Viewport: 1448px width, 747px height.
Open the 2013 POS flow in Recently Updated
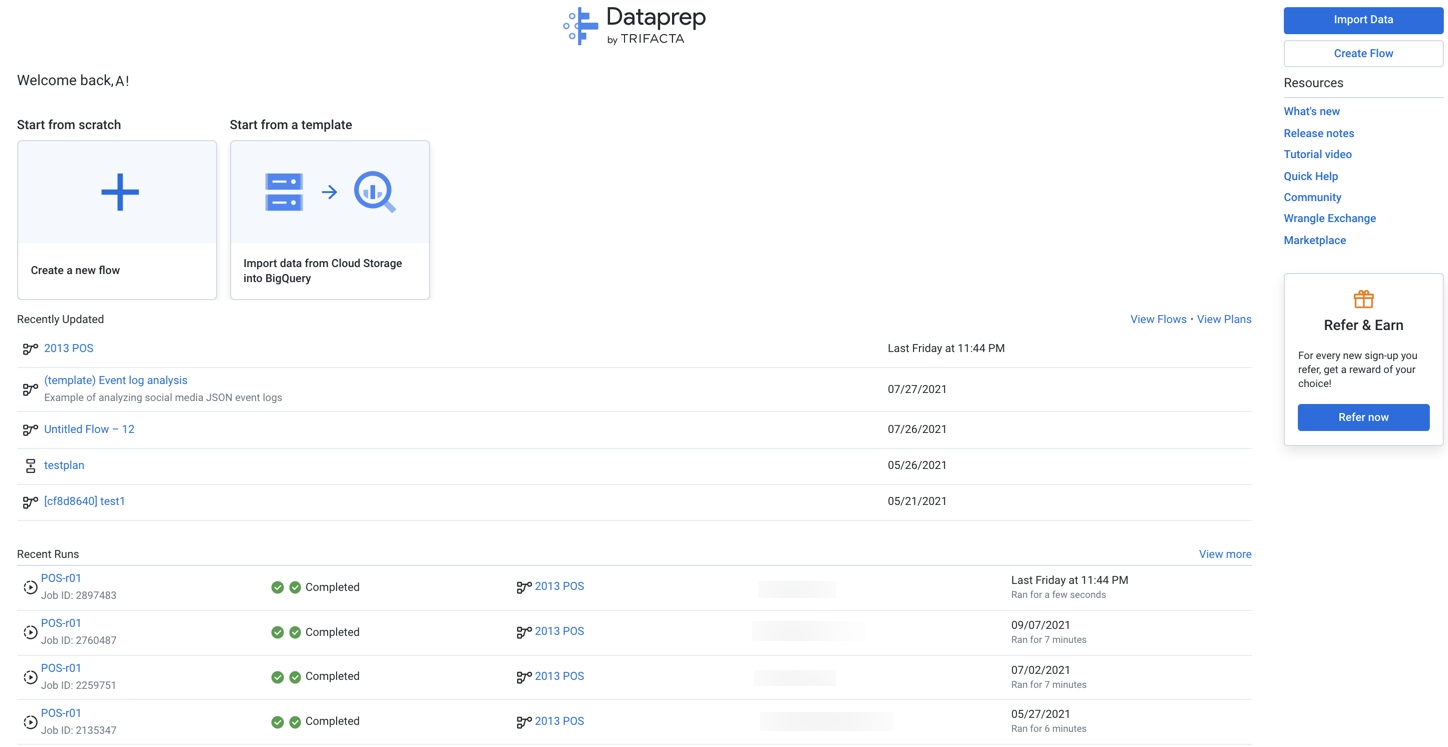click(68, 349)
